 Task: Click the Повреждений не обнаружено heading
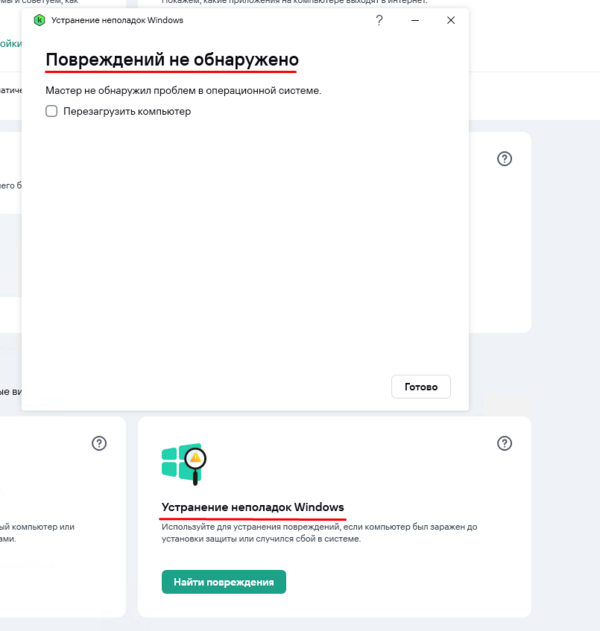point(172,60)
